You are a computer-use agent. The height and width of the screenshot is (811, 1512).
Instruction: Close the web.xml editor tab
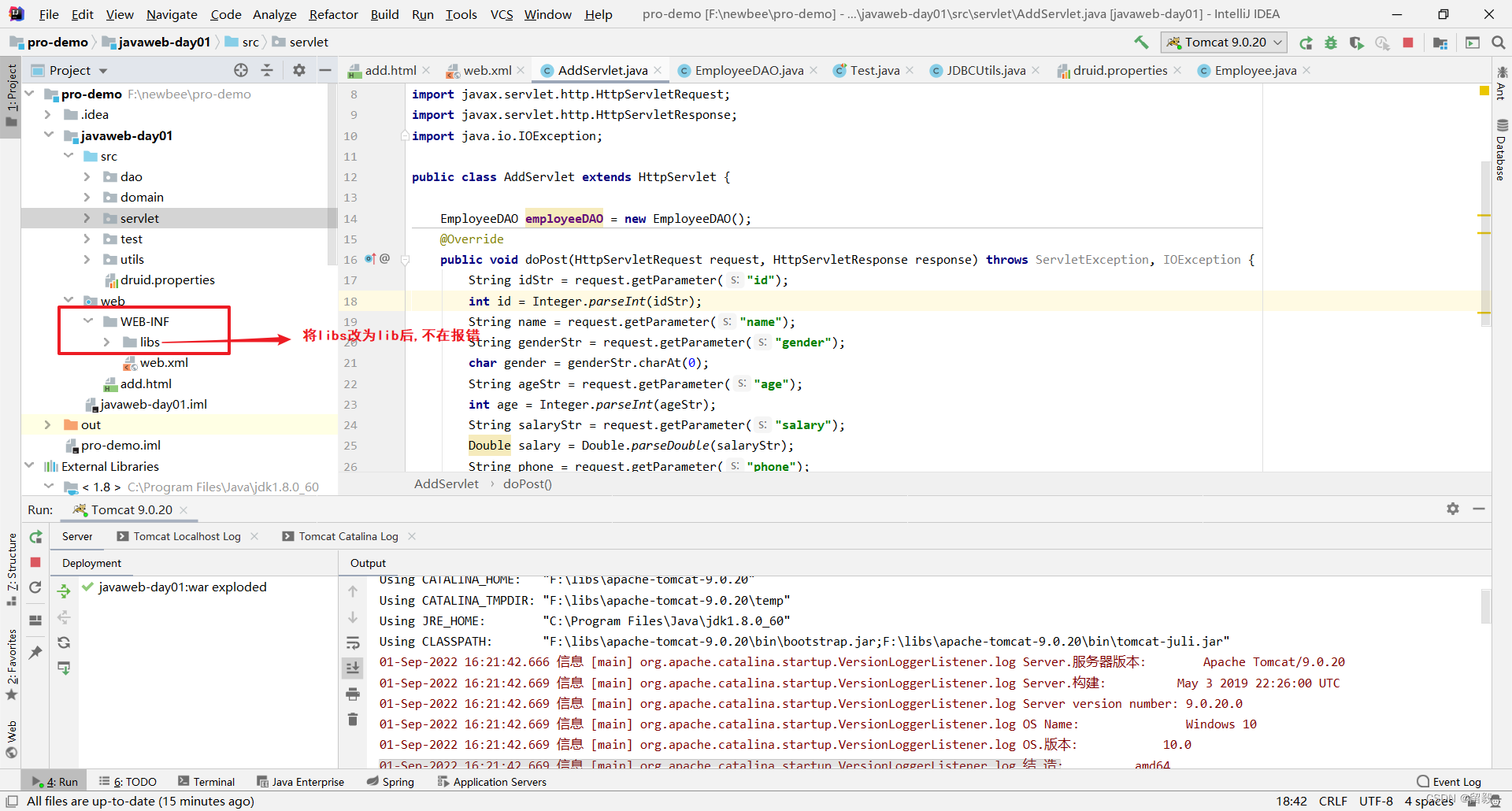521,70
